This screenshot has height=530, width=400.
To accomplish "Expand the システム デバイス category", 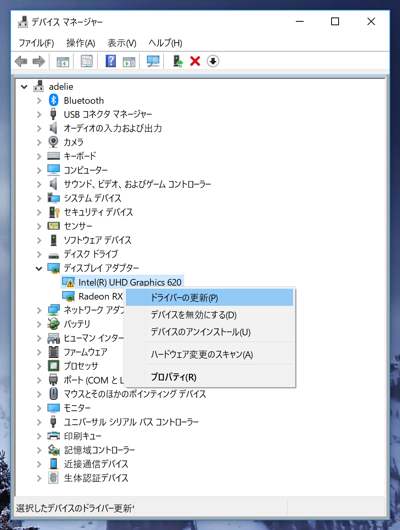I will 39,198.
